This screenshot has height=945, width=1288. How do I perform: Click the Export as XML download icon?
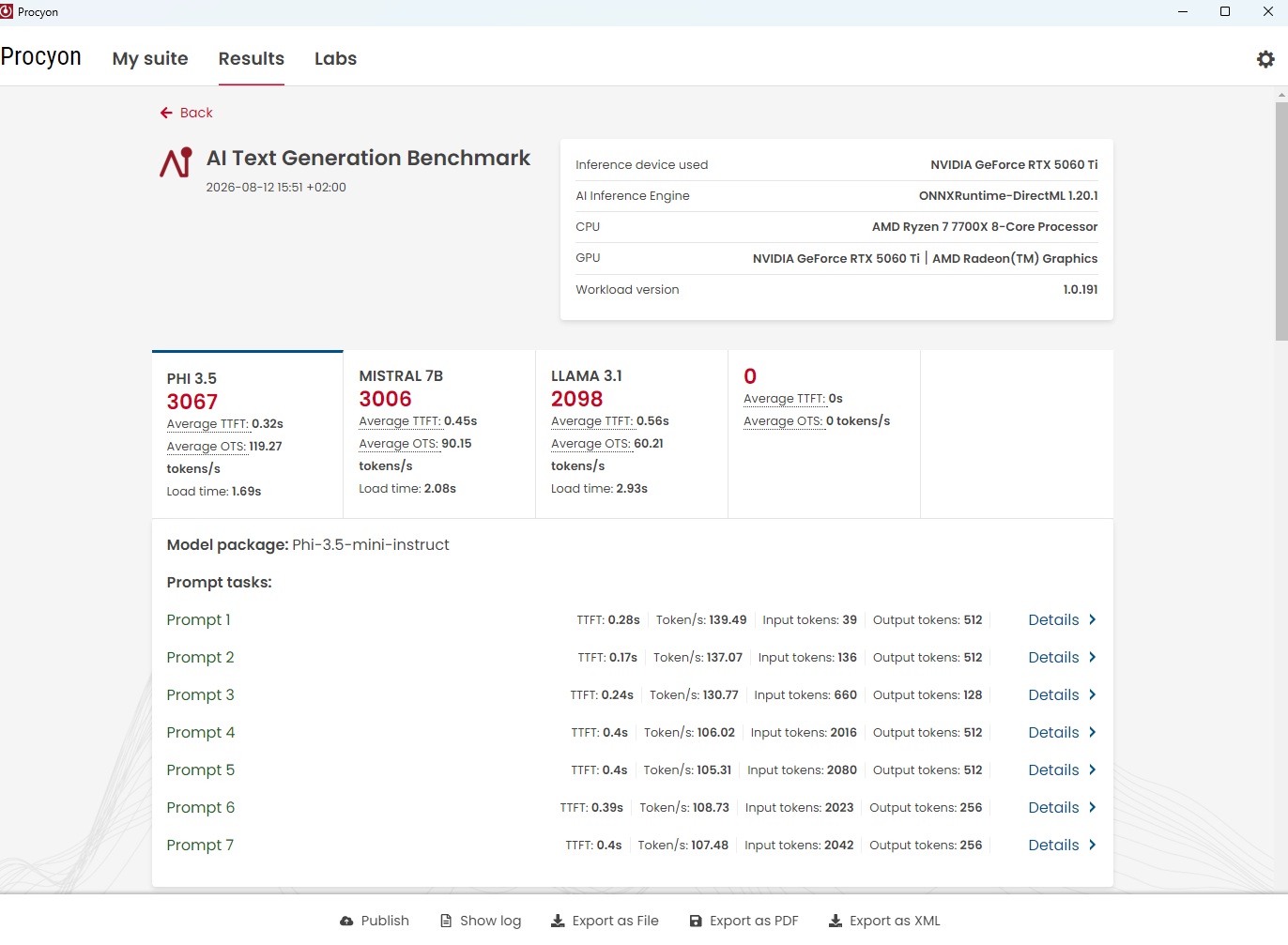point(836,922)
